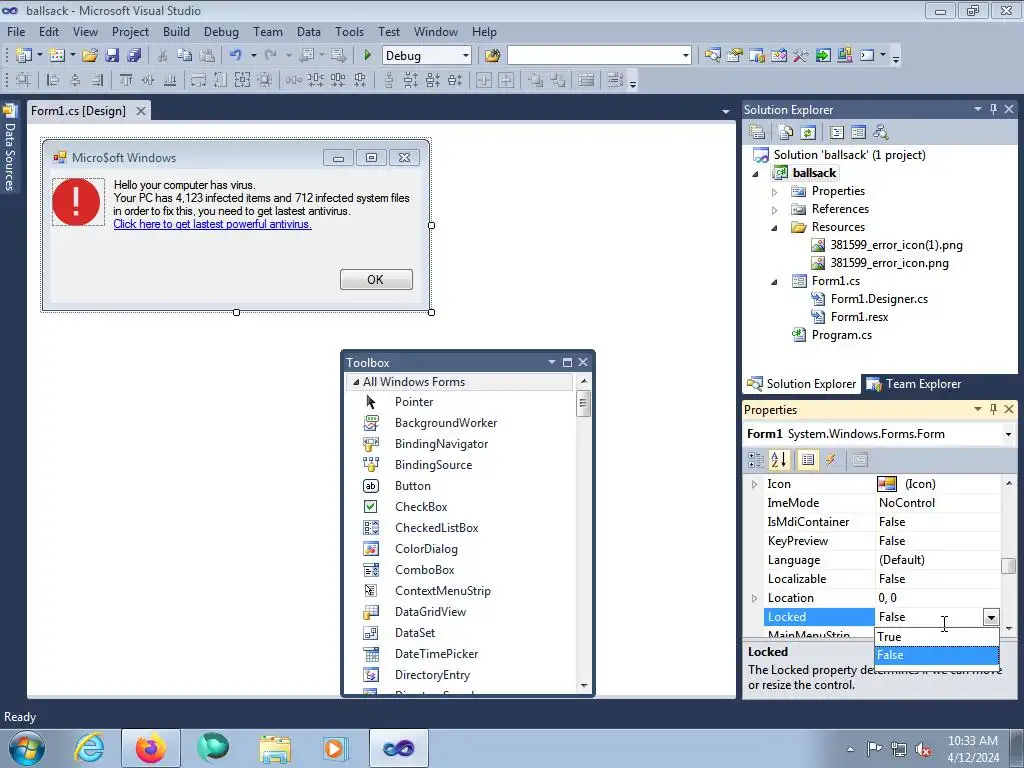Pin the Properties panel
This screenshot has height=768, width=1024.
tap(993, 409)
